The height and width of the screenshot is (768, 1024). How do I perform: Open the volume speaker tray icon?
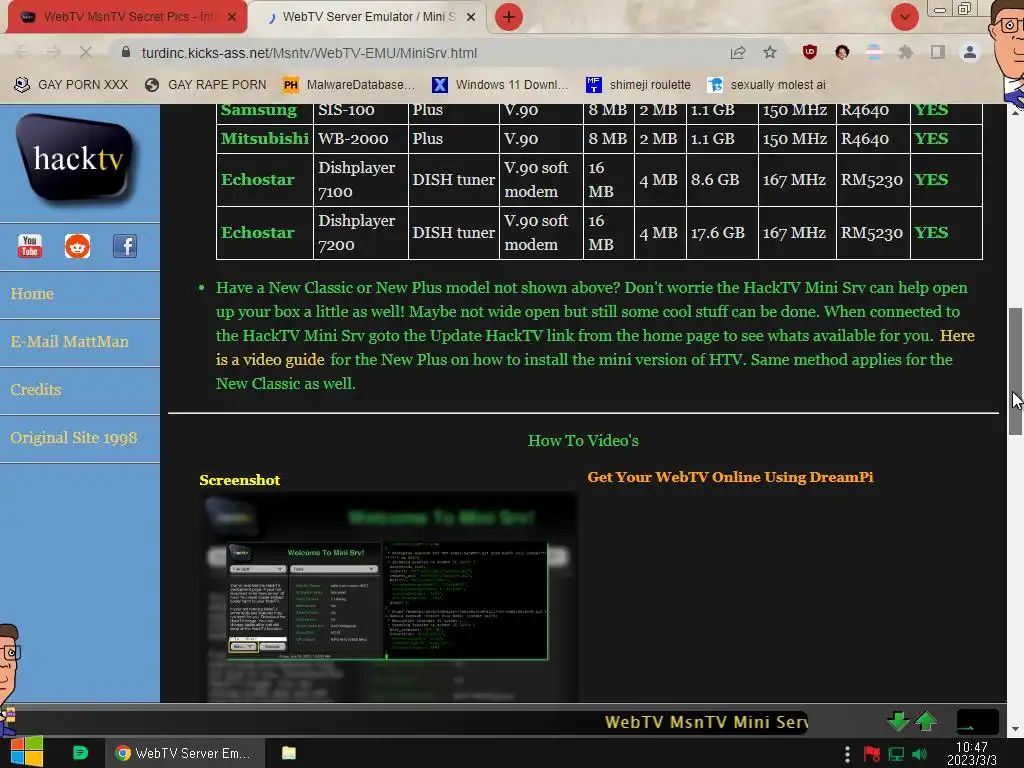pyautogui.click(x=920, y=754)
